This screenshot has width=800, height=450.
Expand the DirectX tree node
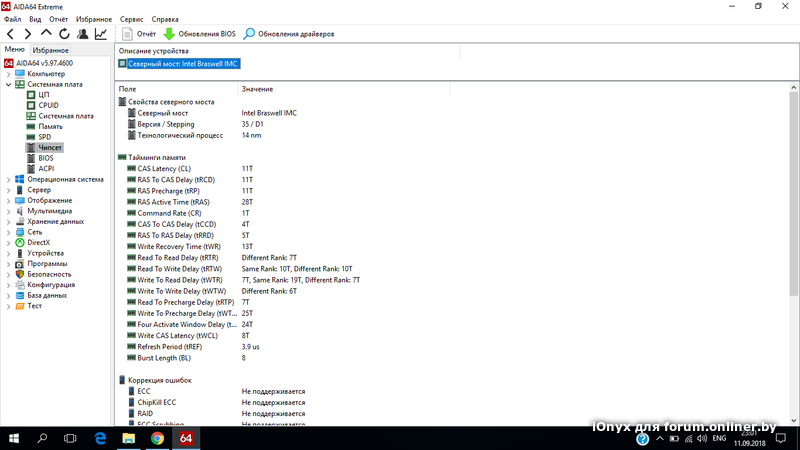[8, 243]
